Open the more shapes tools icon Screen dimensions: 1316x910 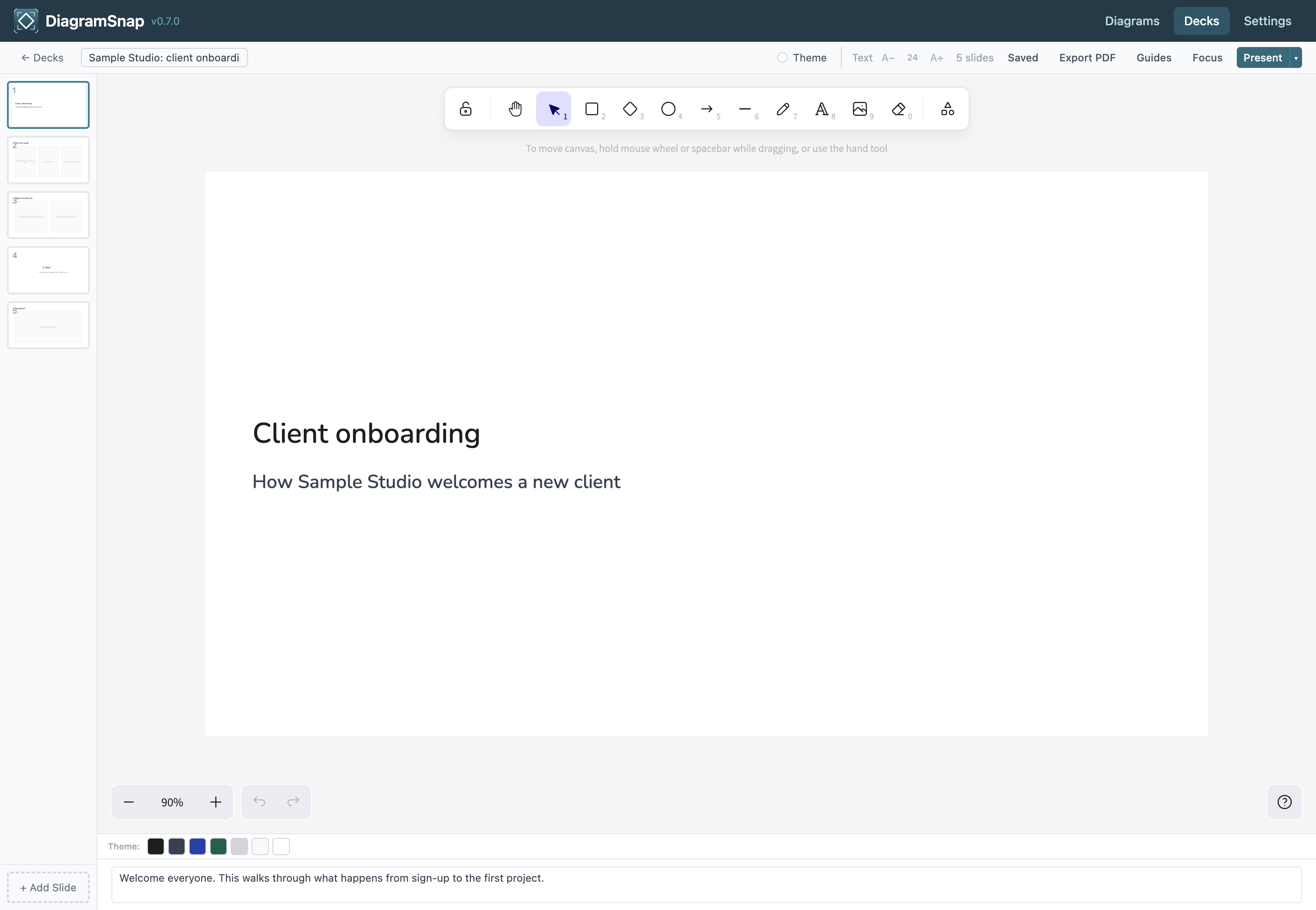[947, 109]
